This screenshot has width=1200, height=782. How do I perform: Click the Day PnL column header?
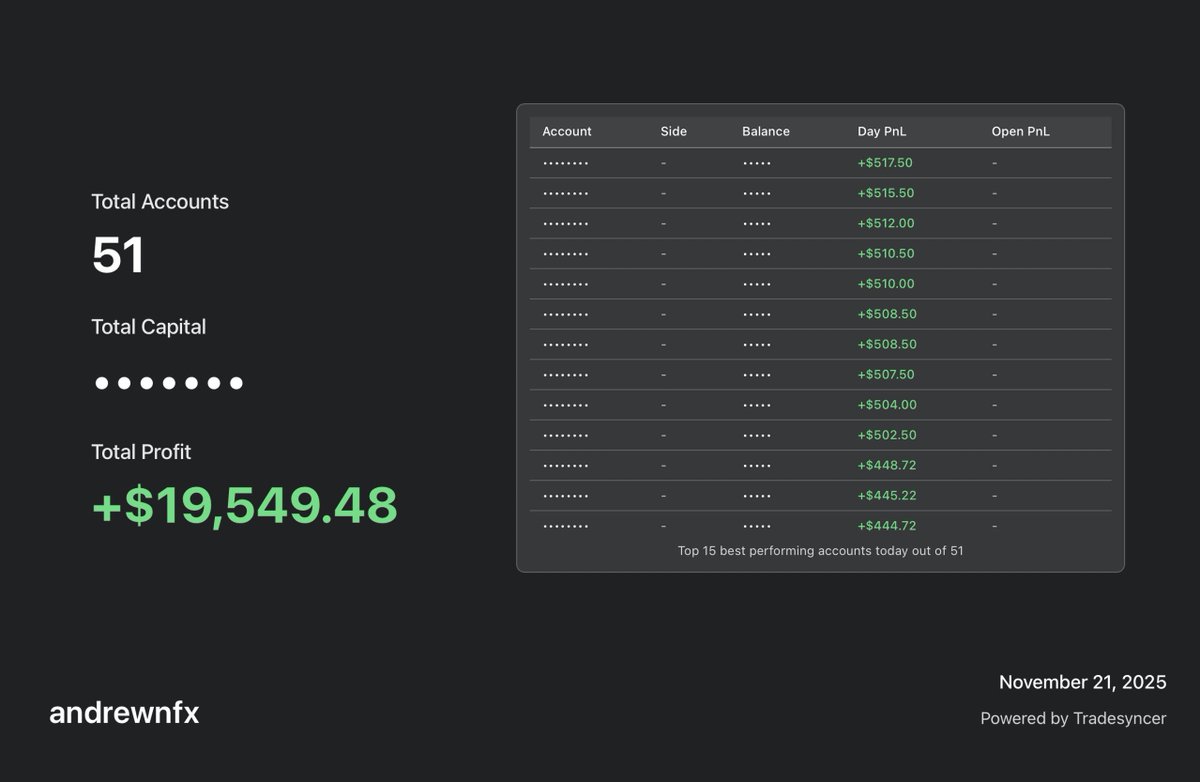tap(882, 131)
